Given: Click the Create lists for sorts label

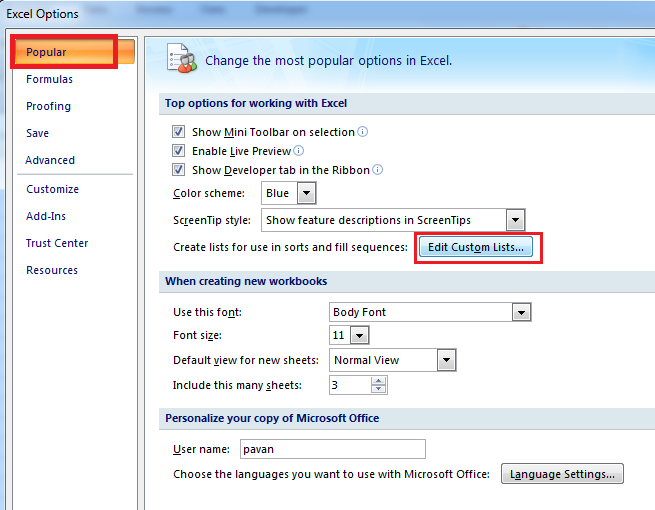Looking at the screenshot, I should point(290,247).
